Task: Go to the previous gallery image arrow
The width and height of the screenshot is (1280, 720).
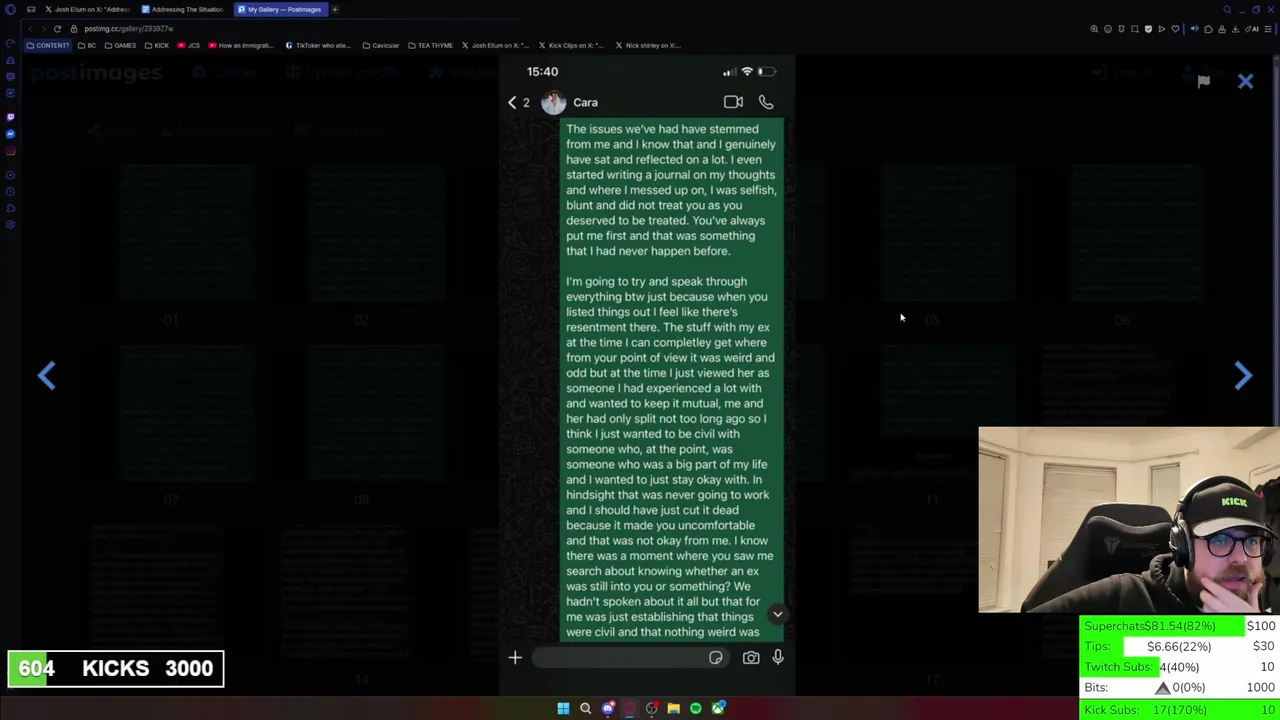Action: pos(46,375)
